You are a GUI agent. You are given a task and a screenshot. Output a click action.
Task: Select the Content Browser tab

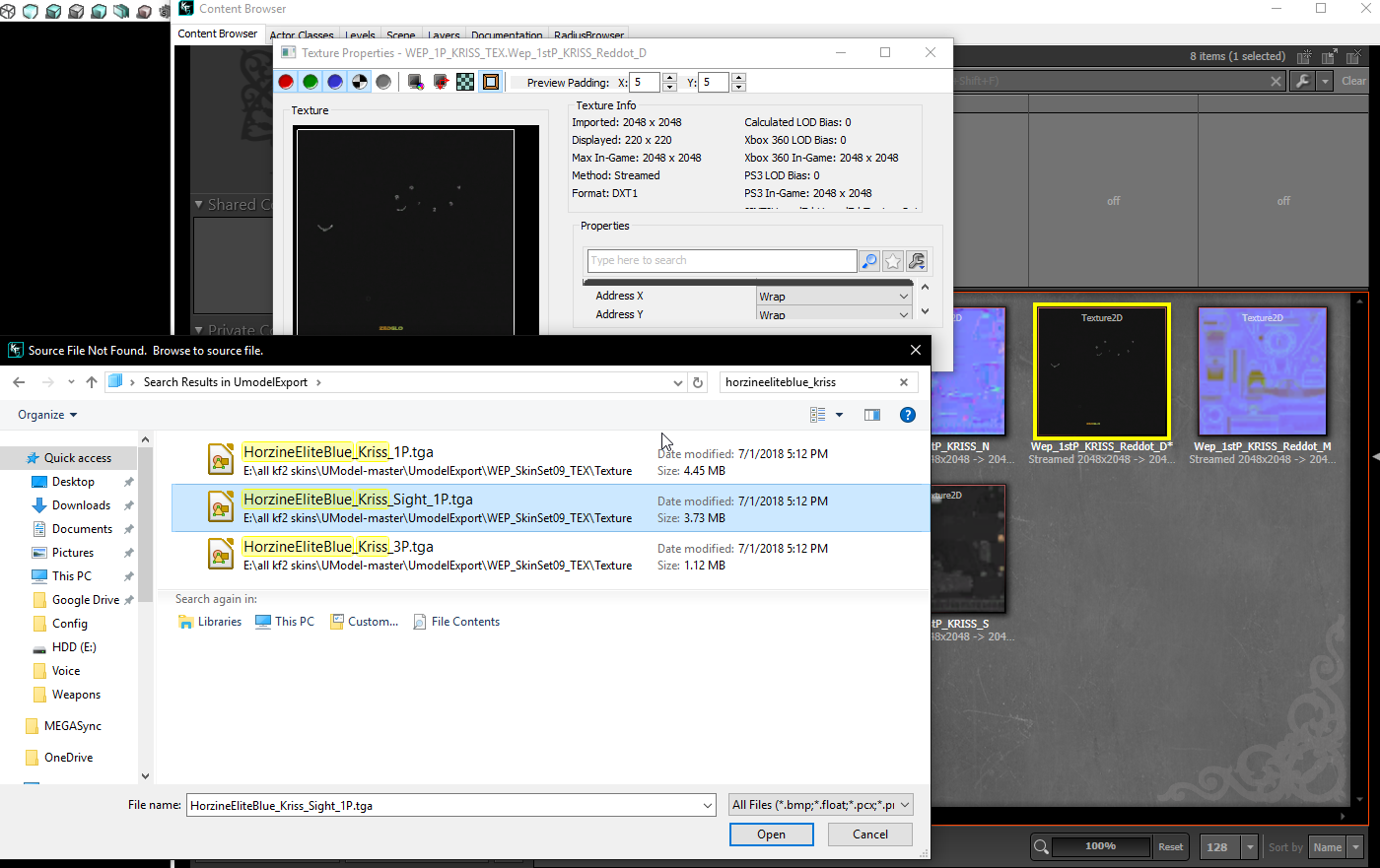(218, 33)
